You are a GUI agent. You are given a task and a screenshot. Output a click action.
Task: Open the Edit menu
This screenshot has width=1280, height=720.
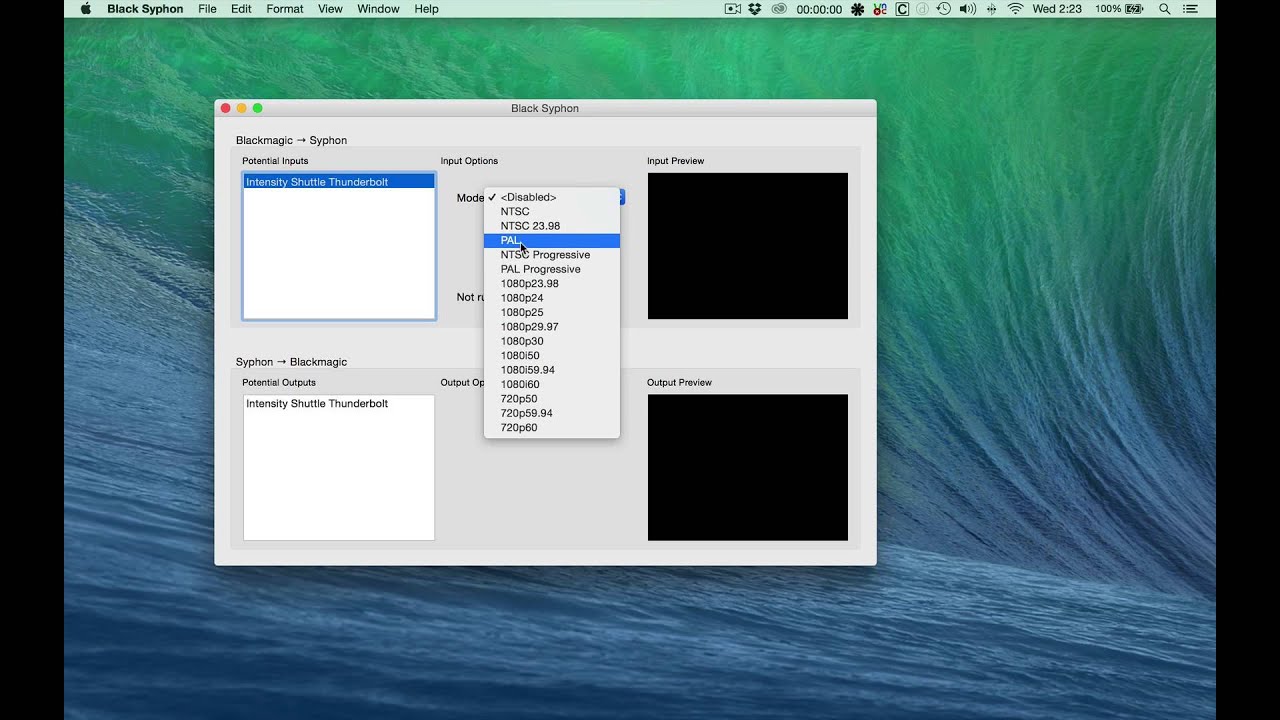(241, 9)
